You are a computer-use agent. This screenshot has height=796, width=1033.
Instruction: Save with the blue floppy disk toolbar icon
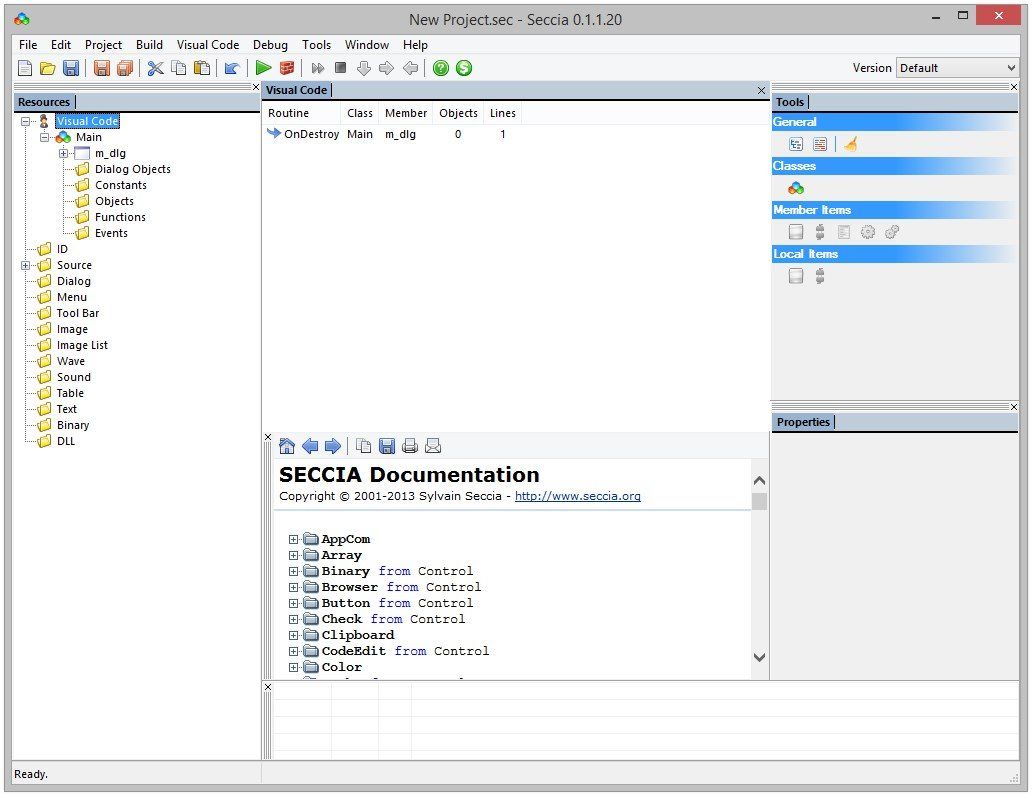[x=70, y=68]
